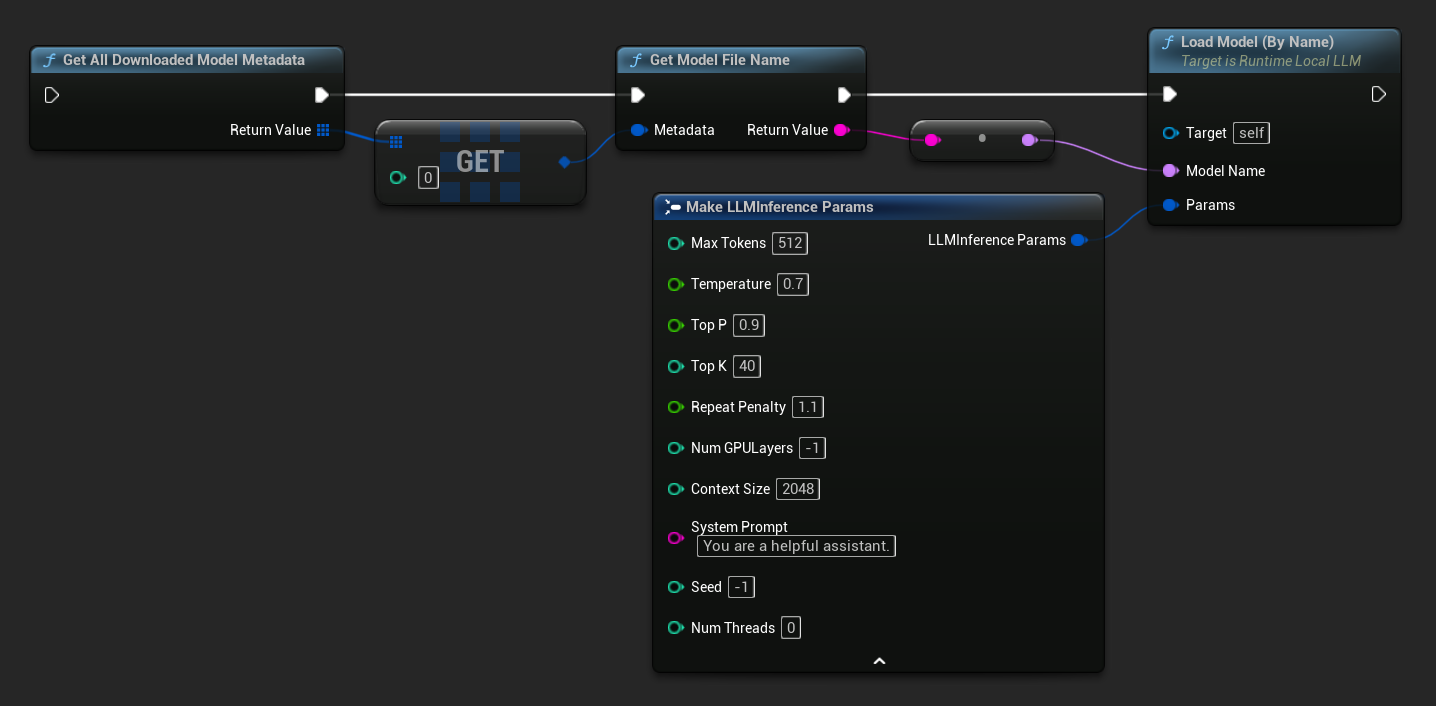Select the System Prompt text field
The height and width of the screenshot is (706, 1436).
(795, 546)
